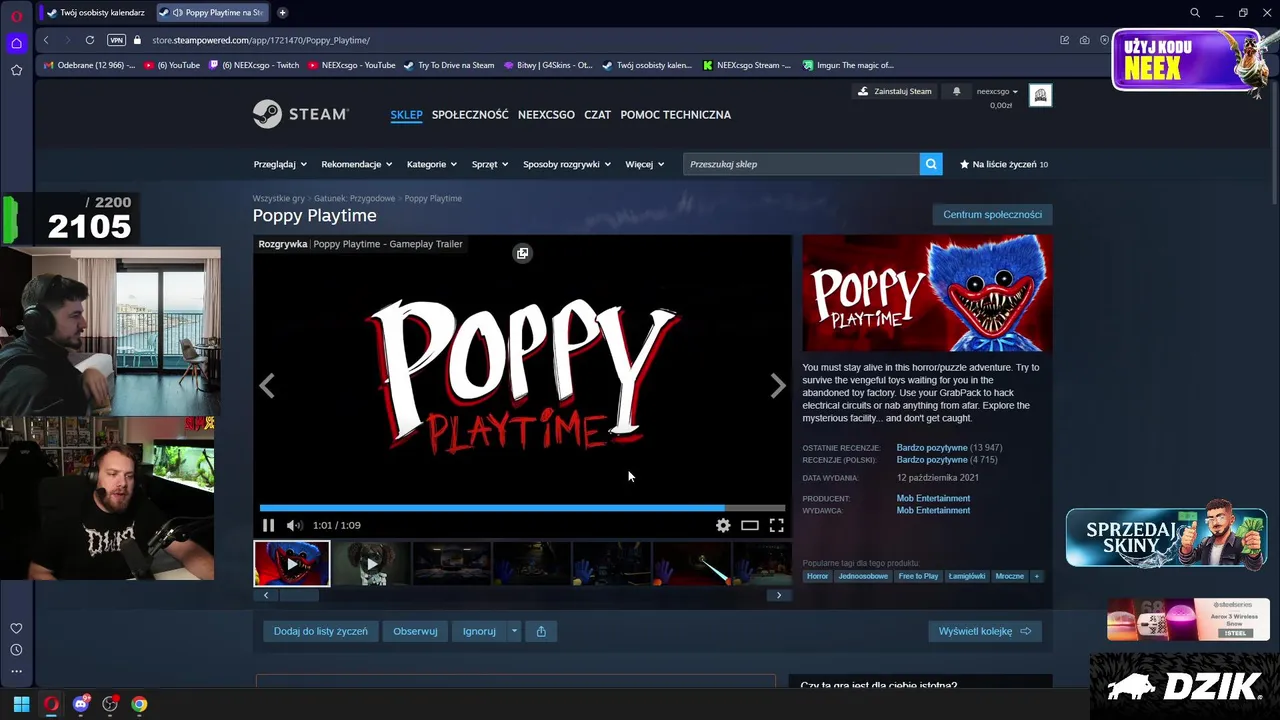Select first Huggy Wuggy trailer thumbnail
The image size is (1280, 720).
pyautogui.click(x=292, y=564)
